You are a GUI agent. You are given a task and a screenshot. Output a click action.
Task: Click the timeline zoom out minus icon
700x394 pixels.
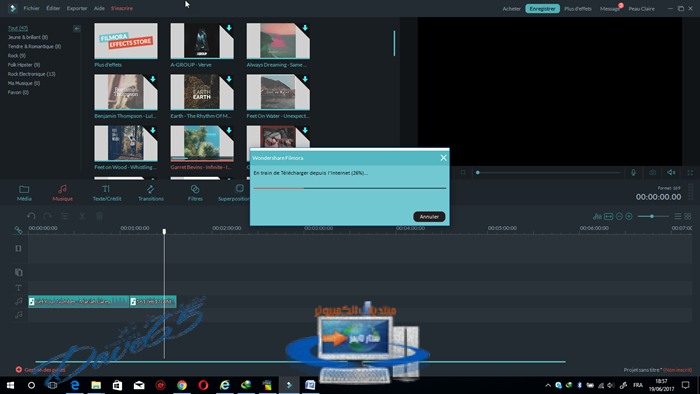coord(619,216)
